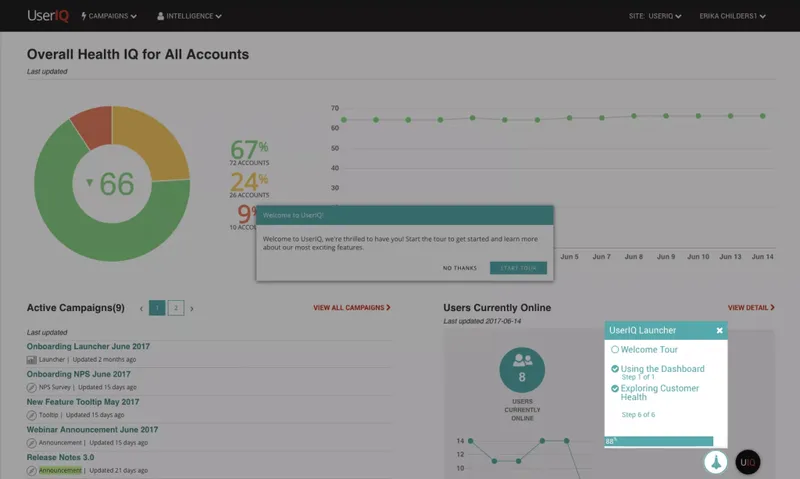Click the black UIQ circle badge
This screenshot has width=800, height=479.
[747, 462]
